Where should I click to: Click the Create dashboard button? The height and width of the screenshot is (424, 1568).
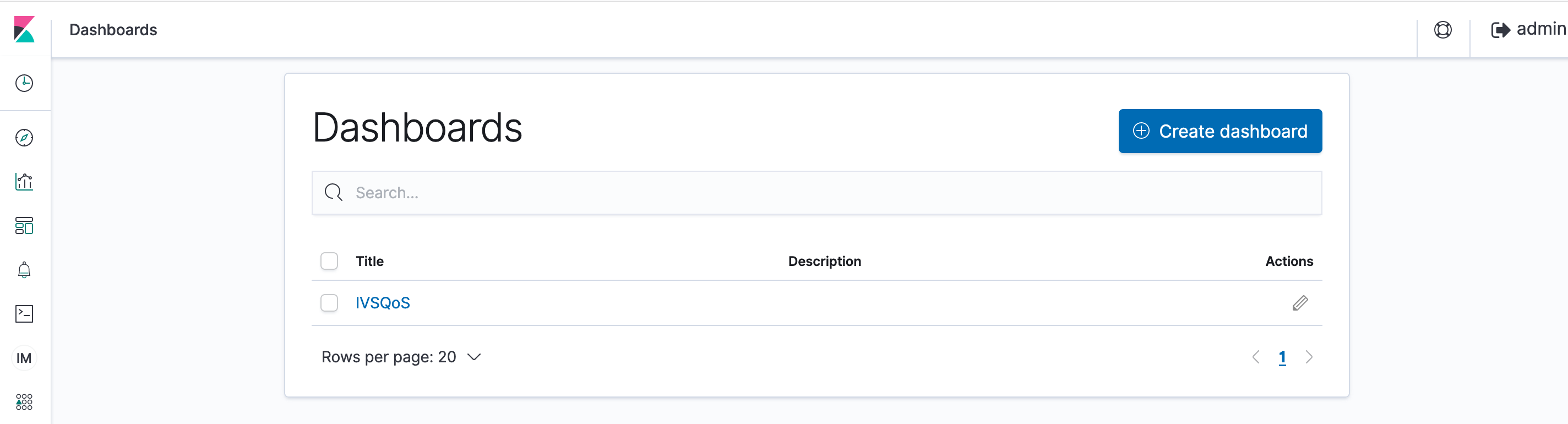pyautogui.click(x=1220, y=131)
